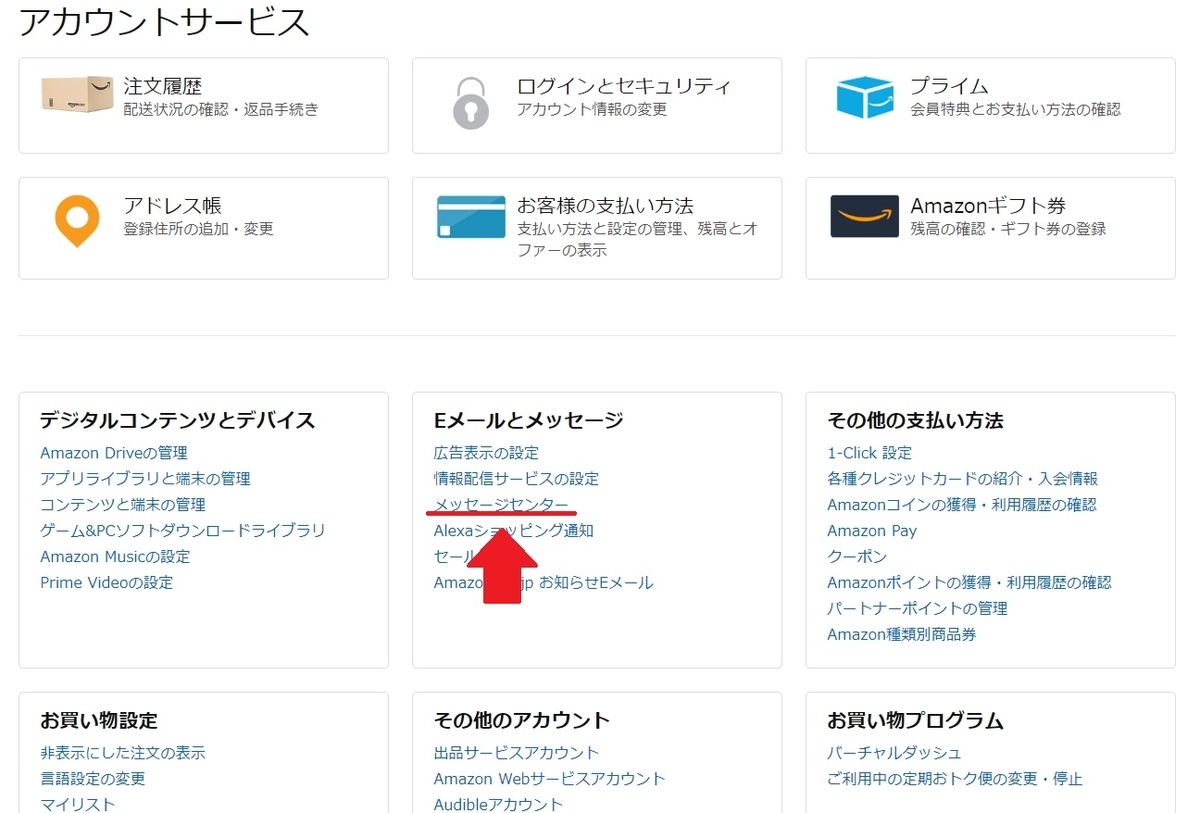Open the Amazonギフト券 card title
The width and height of the screenshot is (1200, 813).
(988, 206)
